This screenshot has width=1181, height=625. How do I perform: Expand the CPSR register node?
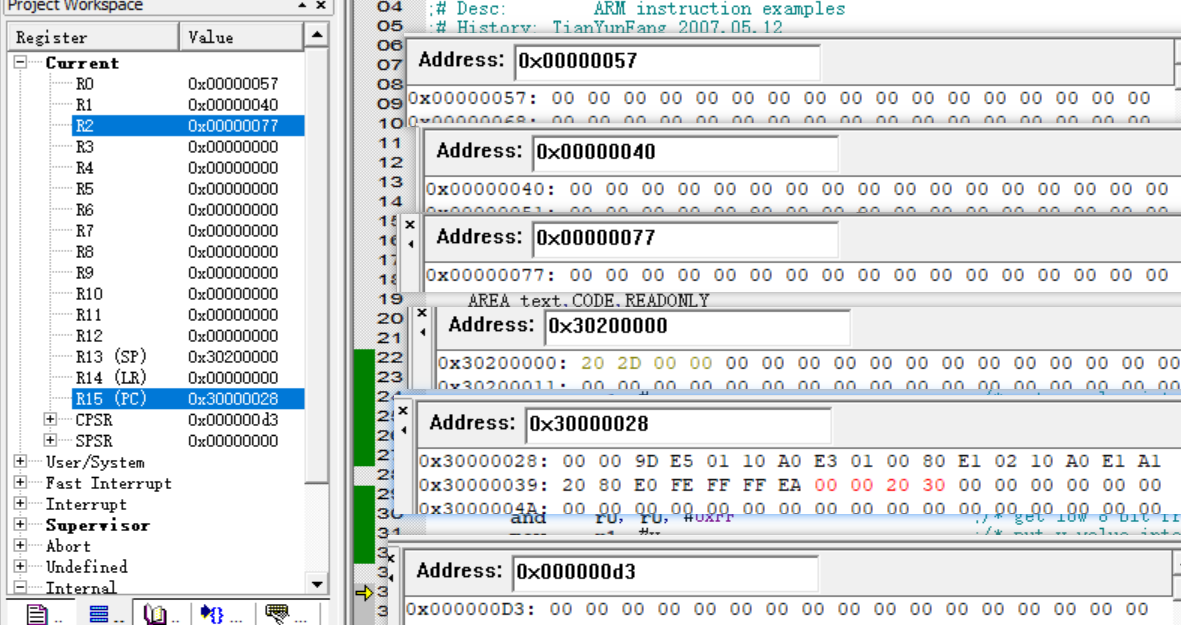coord(50,419)
